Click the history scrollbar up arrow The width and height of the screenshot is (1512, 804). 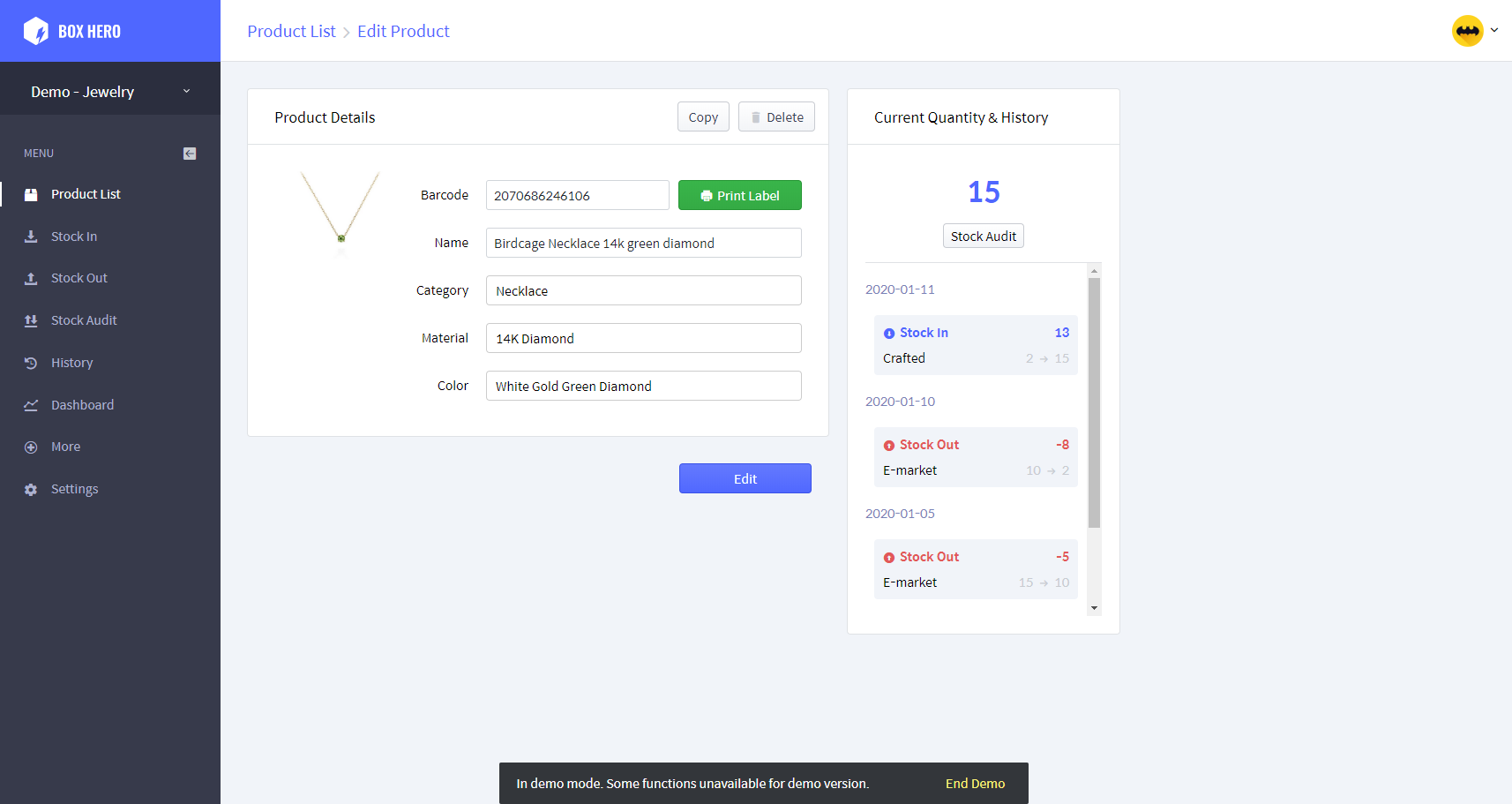coord(1094,271)
